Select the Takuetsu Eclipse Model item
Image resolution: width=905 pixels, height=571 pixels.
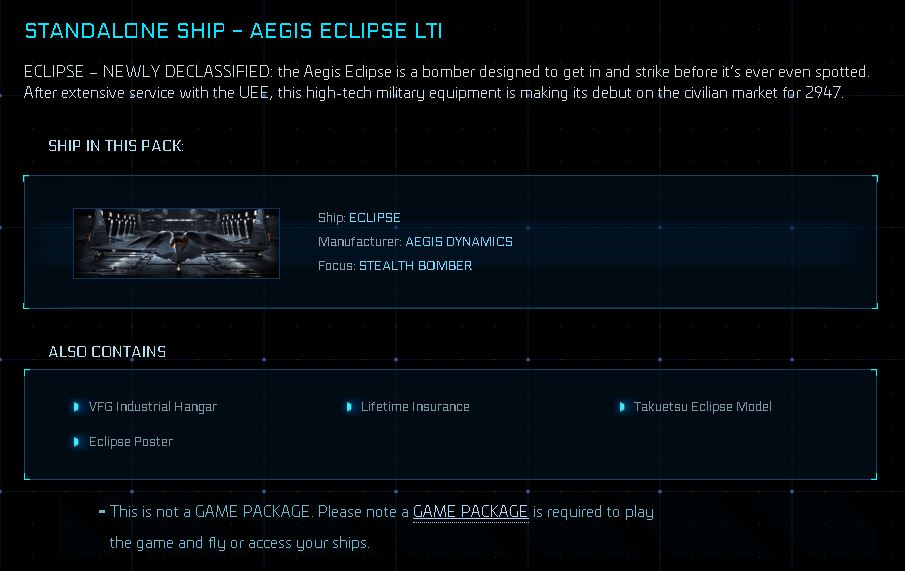click(702, 407)
